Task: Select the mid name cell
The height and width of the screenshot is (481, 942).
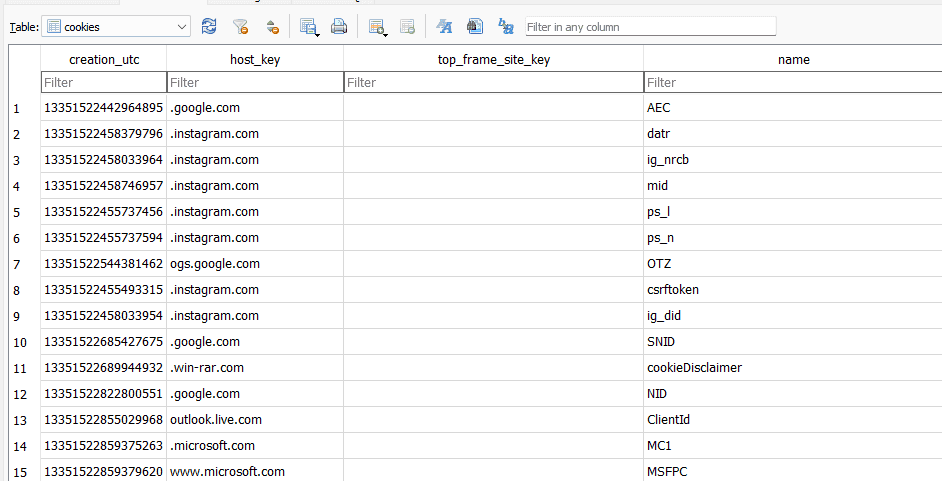Action: pos(793,186)
